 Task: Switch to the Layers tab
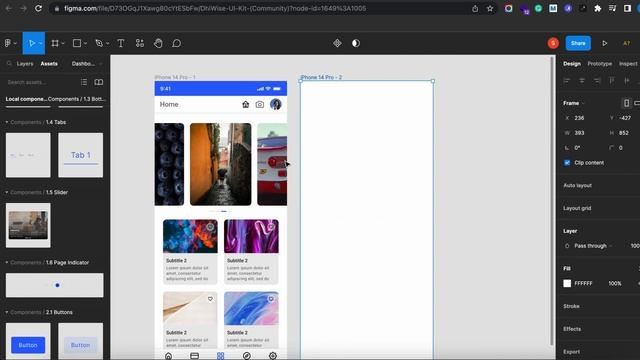25,64
